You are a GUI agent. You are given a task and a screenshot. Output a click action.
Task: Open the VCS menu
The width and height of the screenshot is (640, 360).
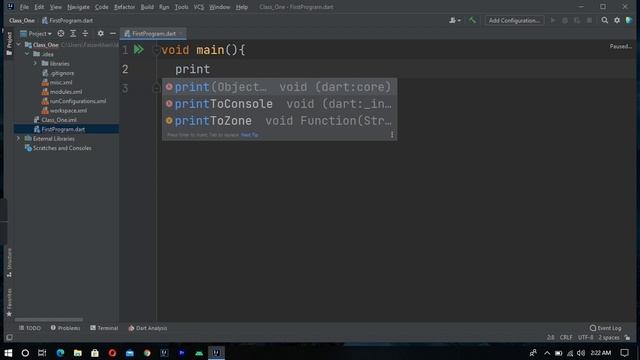pos(199,7)
